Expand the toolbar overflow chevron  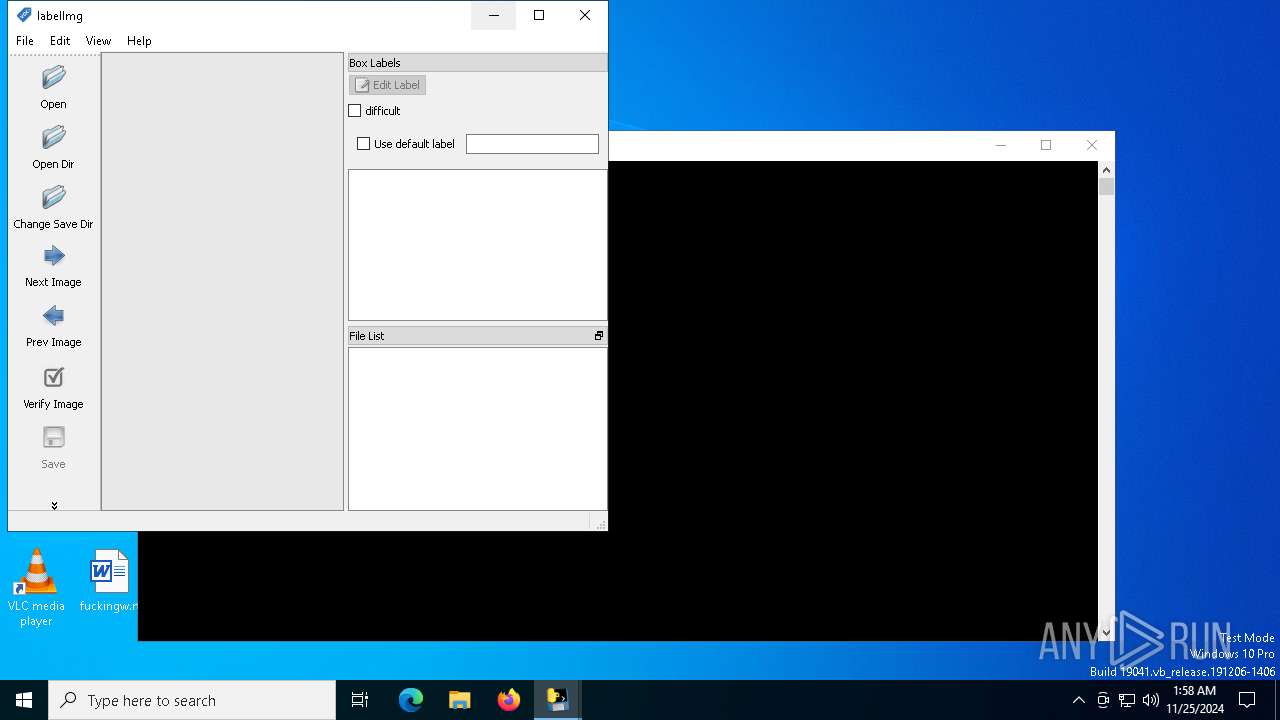point(54,505)
